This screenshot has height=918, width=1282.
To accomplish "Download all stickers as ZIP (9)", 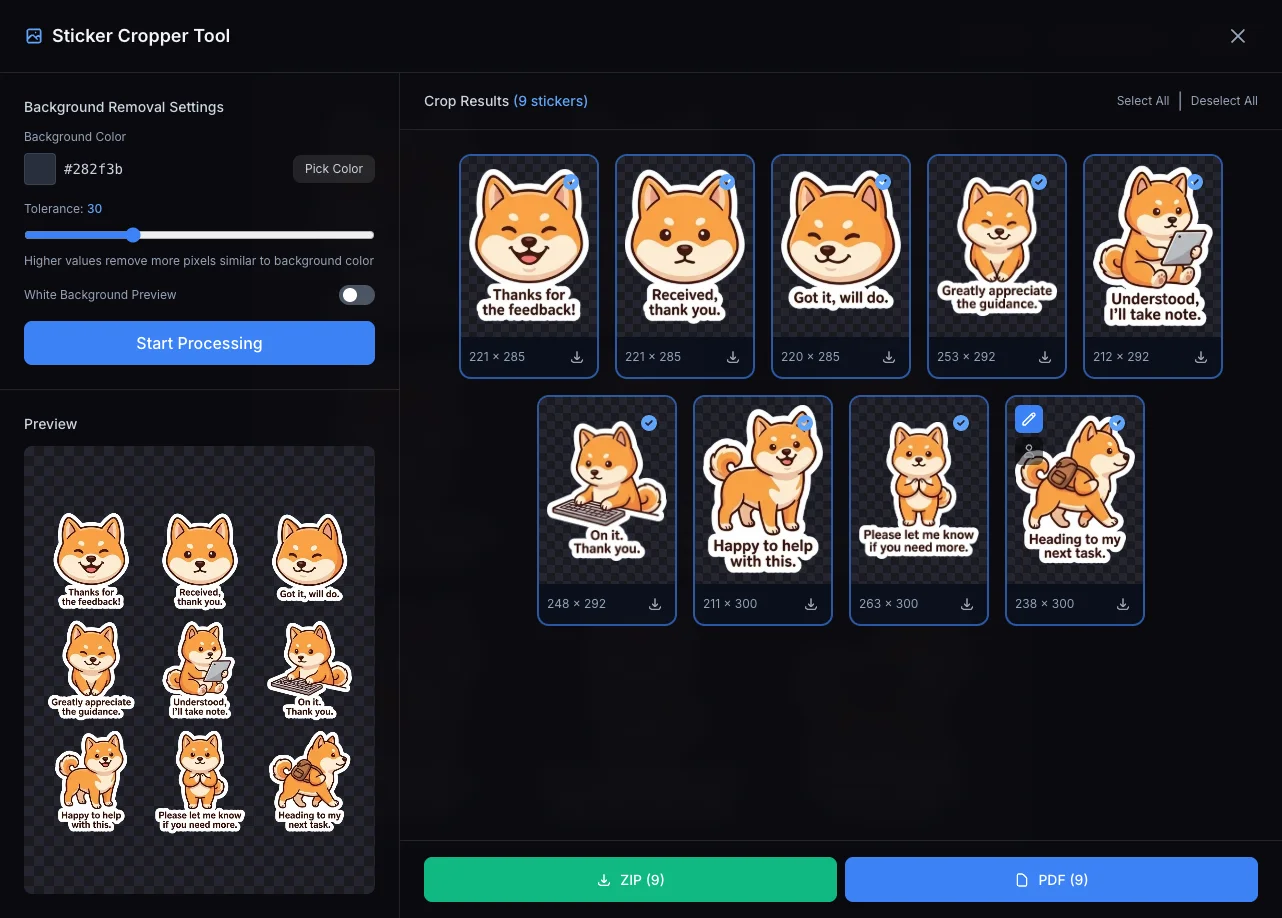I will click(630, 880).
